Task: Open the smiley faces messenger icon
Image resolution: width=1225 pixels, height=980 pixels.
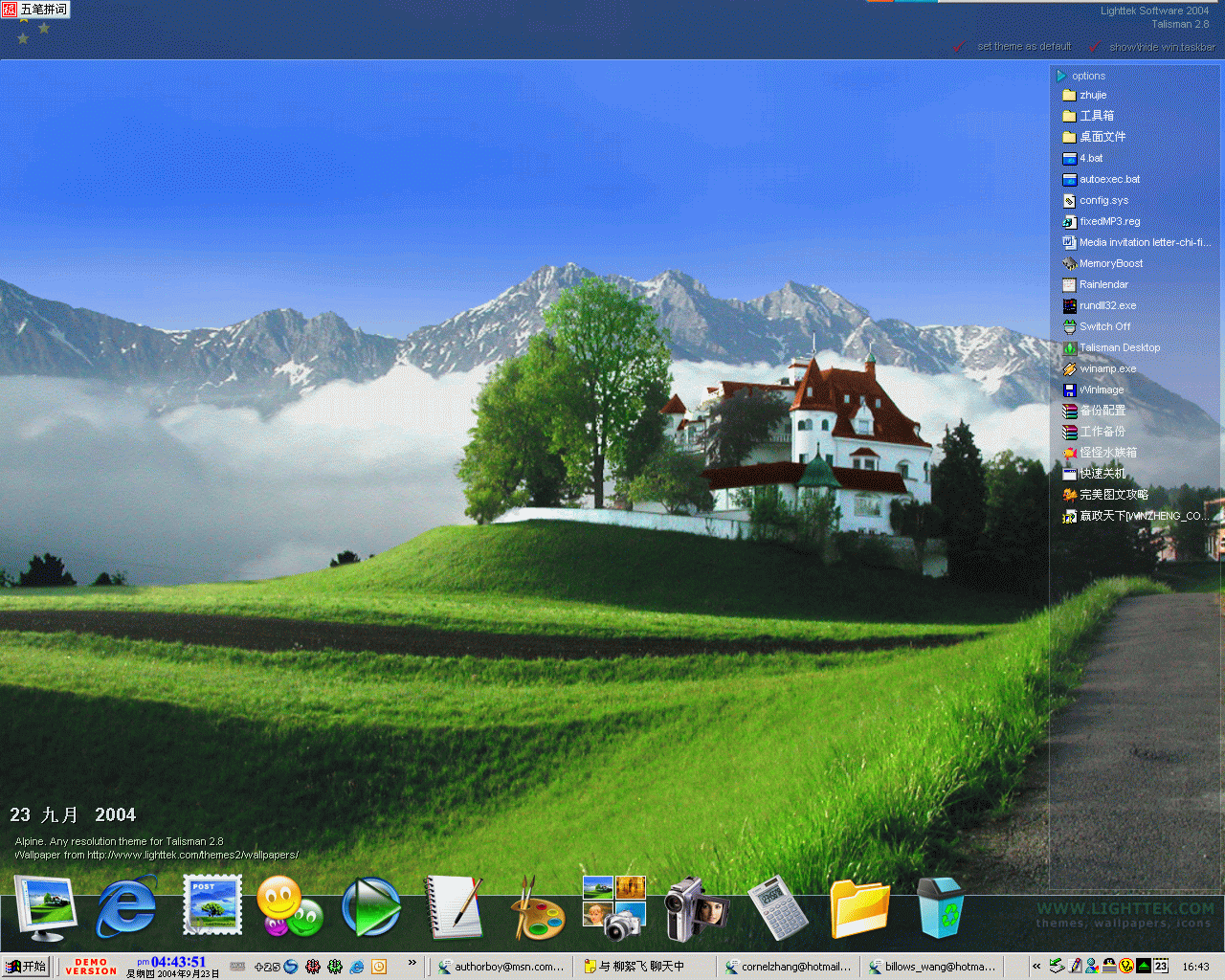Action: click(289, 907)
